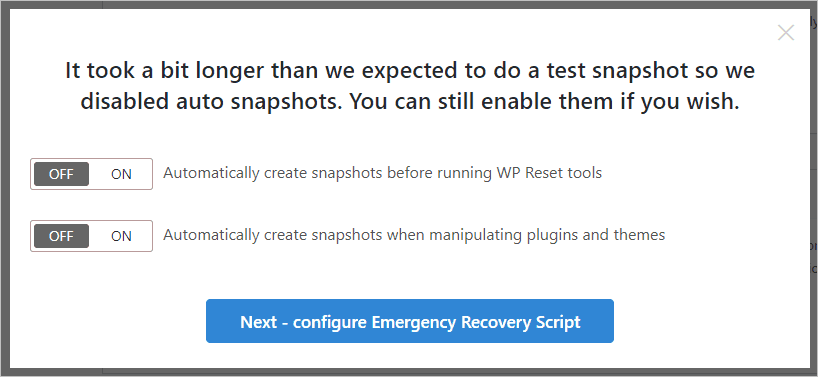Image resolution: width=818 pixels, height=377 pixels.
Task: Close the dialog using the X icon
Action: click(786, 33)
